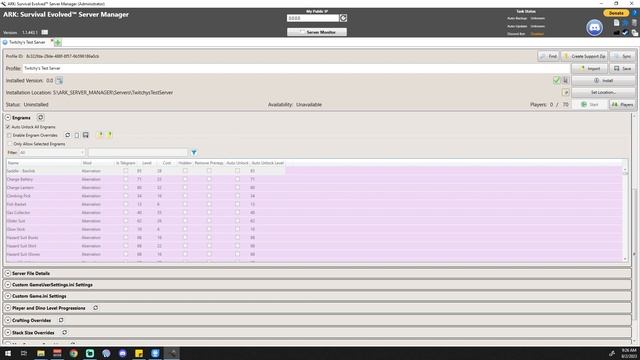Image resolution: width=640 pixels, height=360 pixels.
Task: Click the Find button
Action: pos(549,56)
